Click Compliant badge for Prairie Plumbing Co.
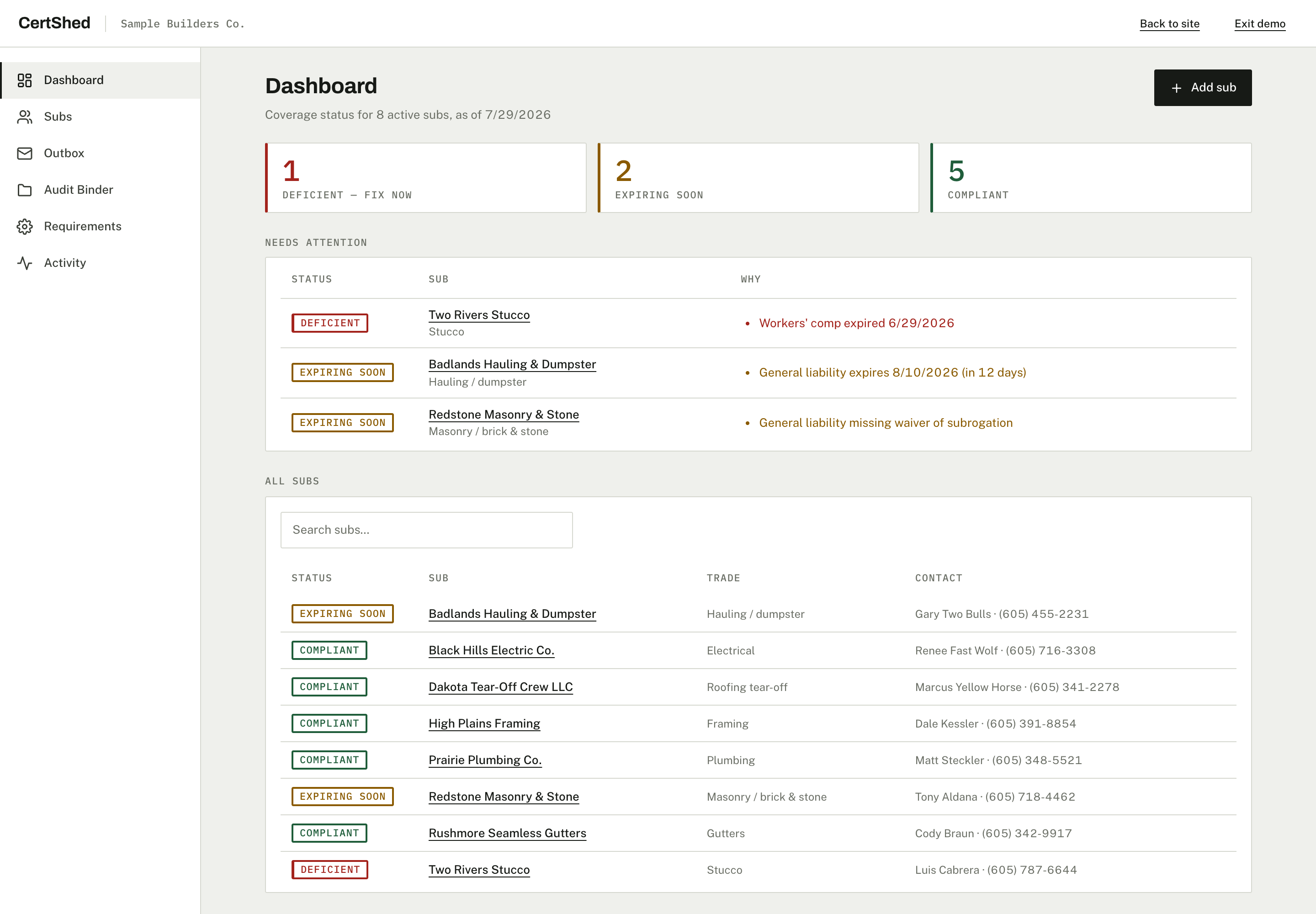 tap(329, 760)
